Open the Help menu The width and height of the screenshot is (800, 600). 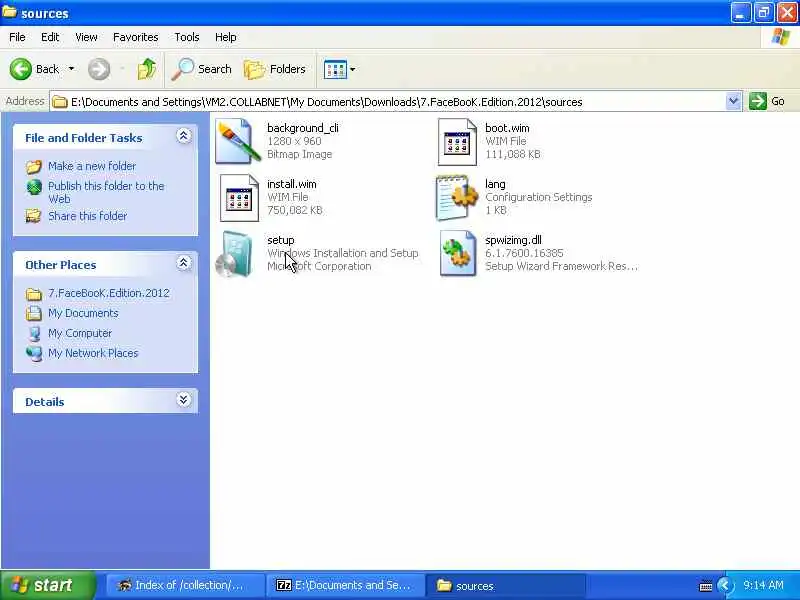point(226,37)
